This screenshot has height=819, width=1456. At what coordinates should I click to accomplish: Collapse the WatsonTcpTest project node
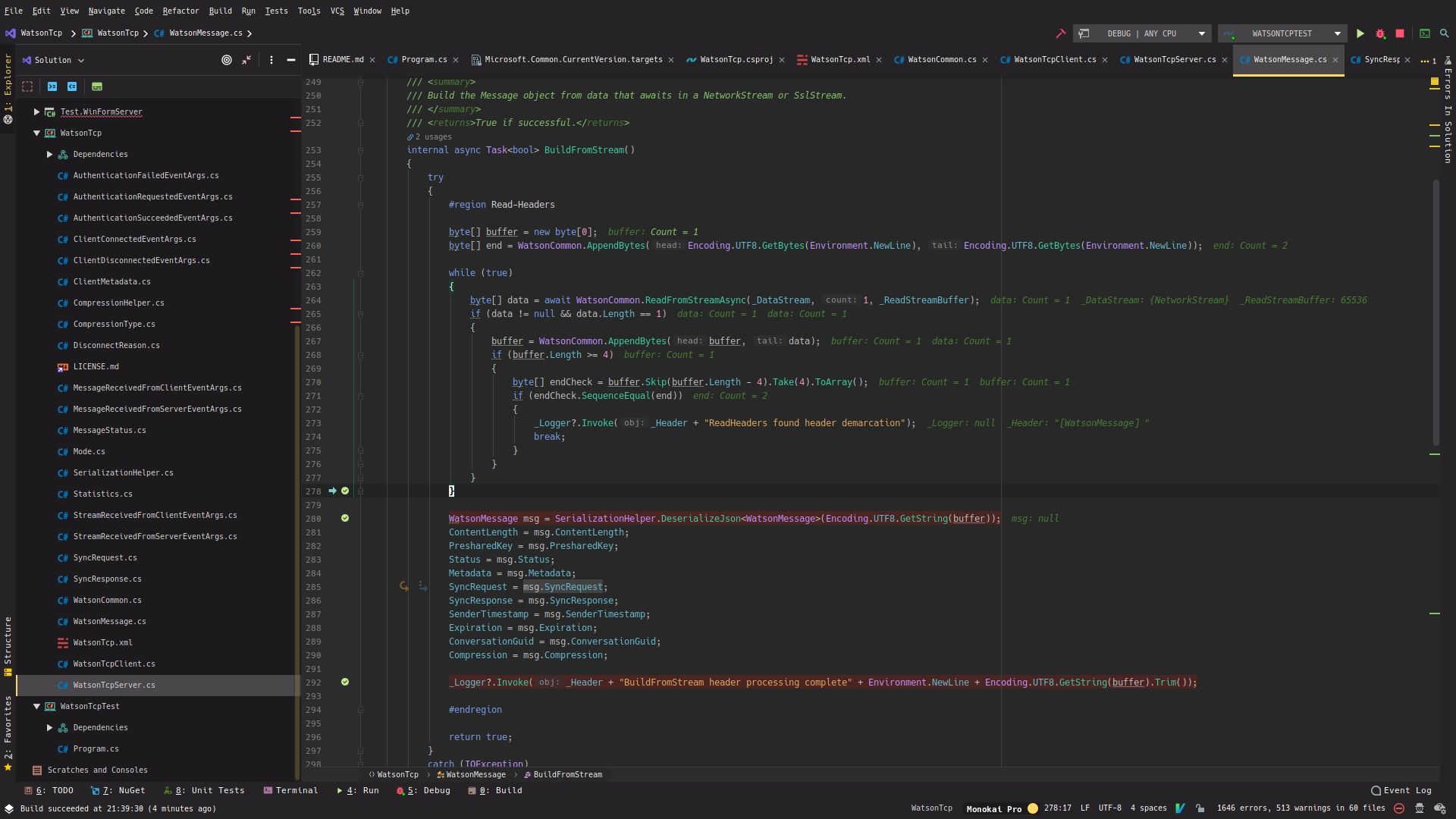pyautogui.click(x=35, y=706)
